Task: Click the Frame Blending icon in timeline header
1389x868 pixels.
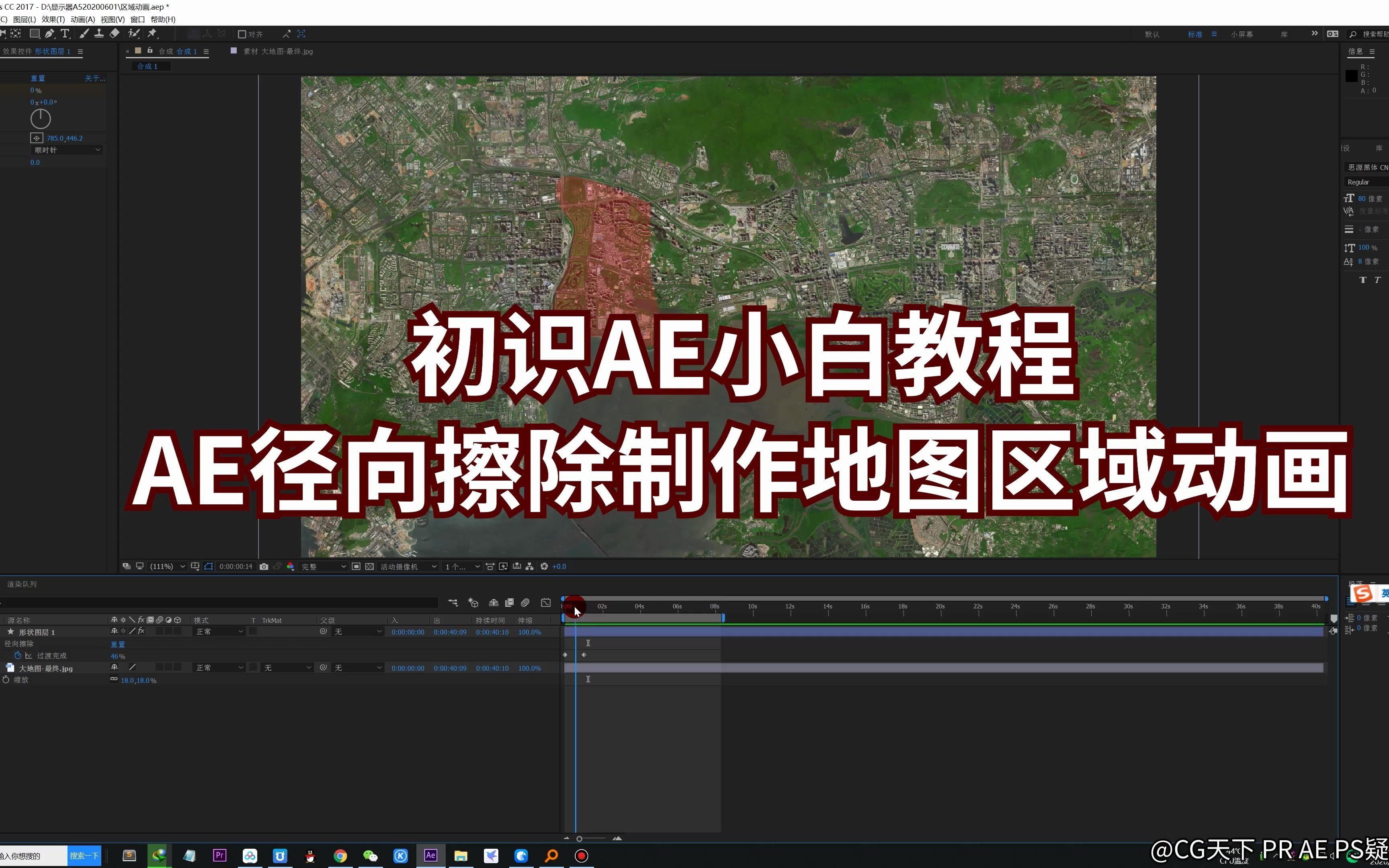Action: pyautogui.click(x=509, y=603)
